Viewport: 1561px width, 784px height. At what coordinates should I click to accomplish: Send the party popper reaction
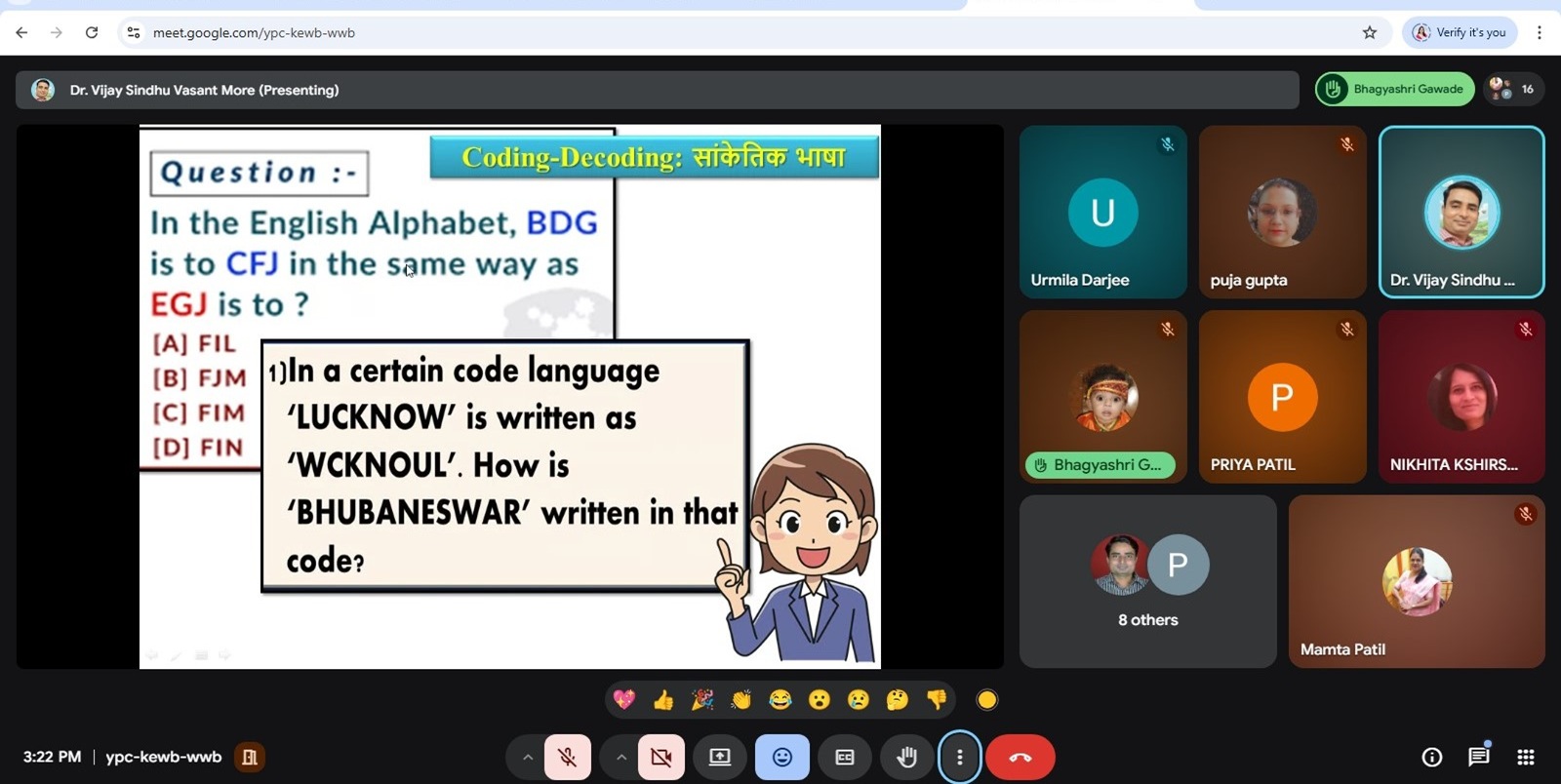(702, 699)
